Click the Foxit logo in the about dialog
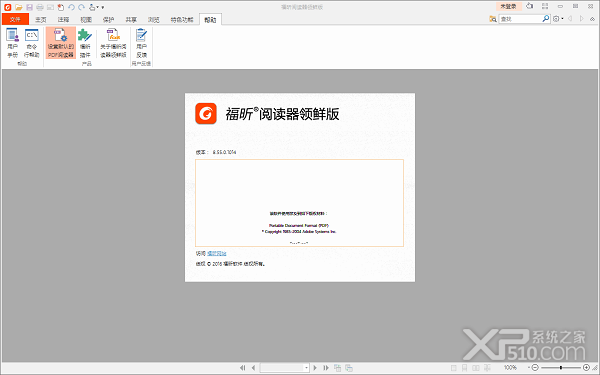The width and height of the screenshot is (600, 375). tap(206, 114)
